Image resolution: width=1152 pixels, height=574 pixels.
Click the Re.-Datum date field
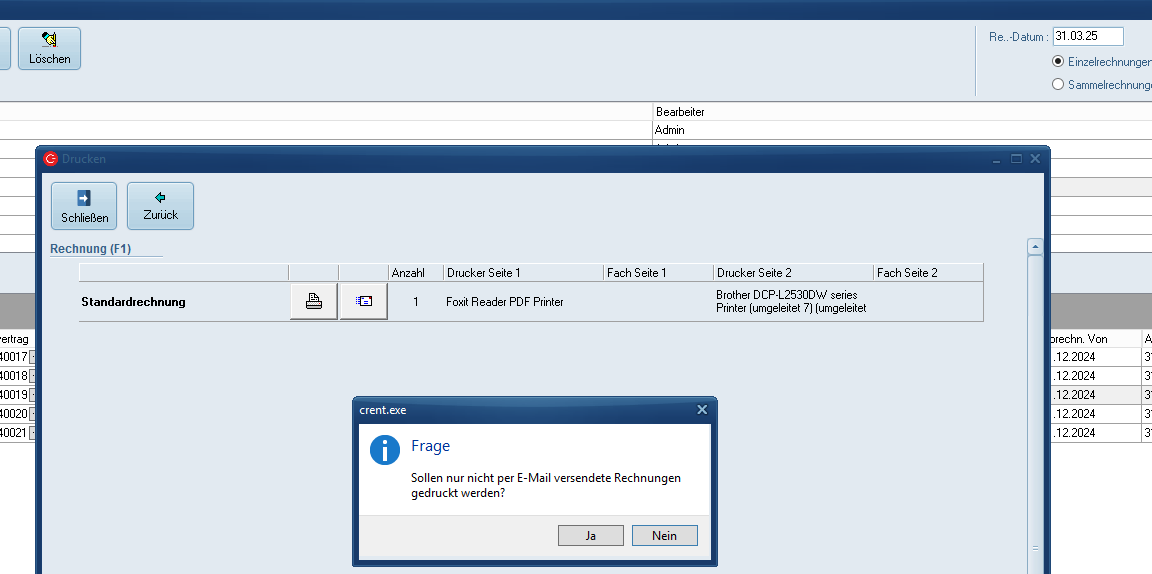[1087, 36]
